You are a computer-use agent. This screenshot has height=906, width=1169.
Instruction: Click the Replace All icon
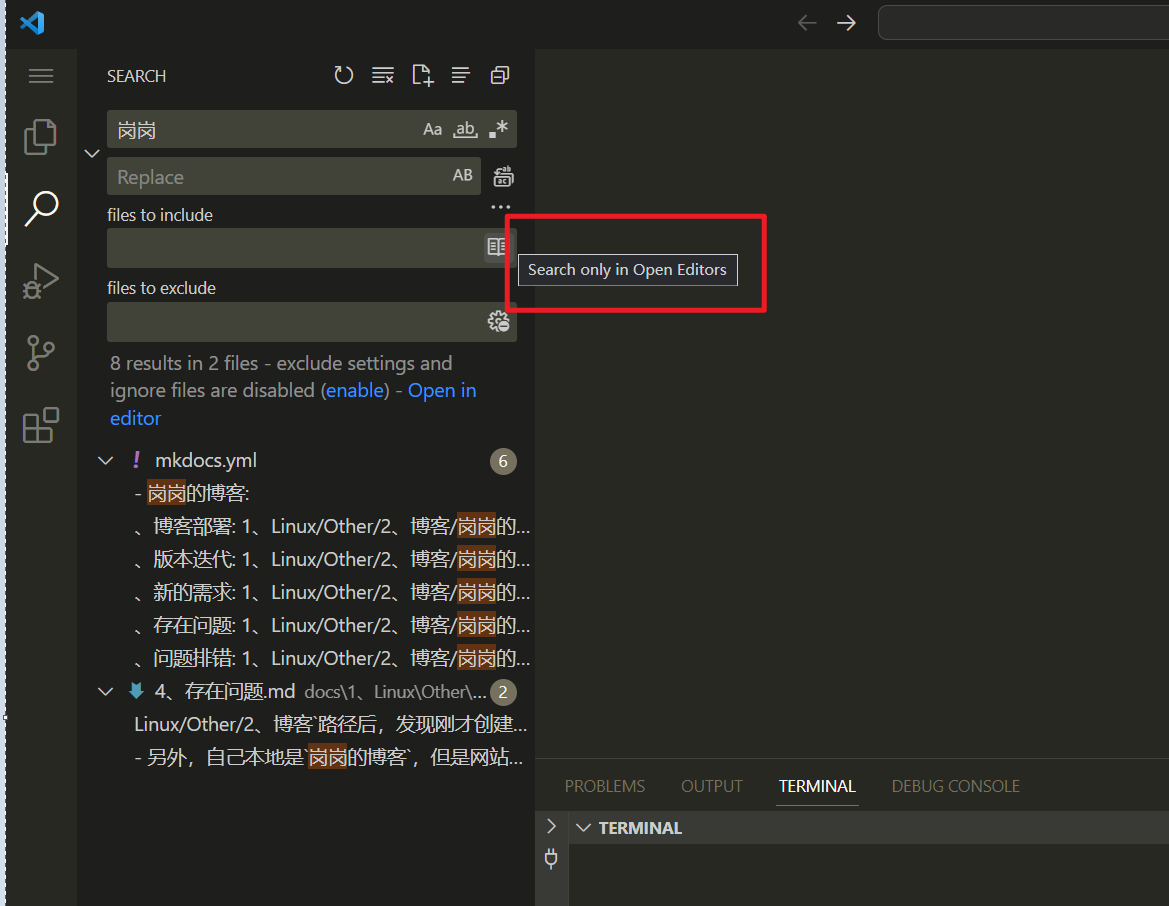[503, 177]
